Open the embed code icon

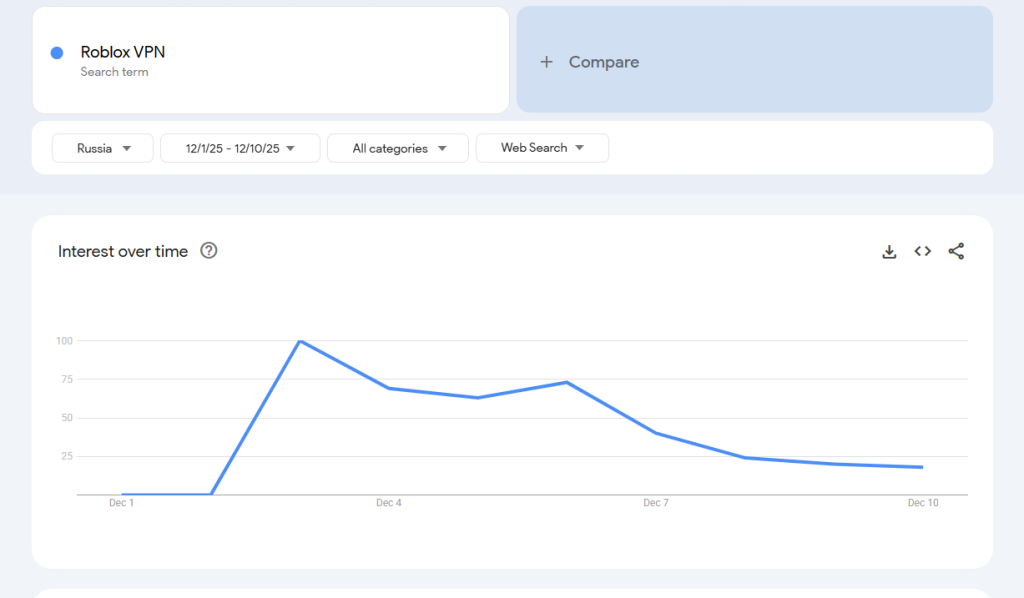click(922, 252)
